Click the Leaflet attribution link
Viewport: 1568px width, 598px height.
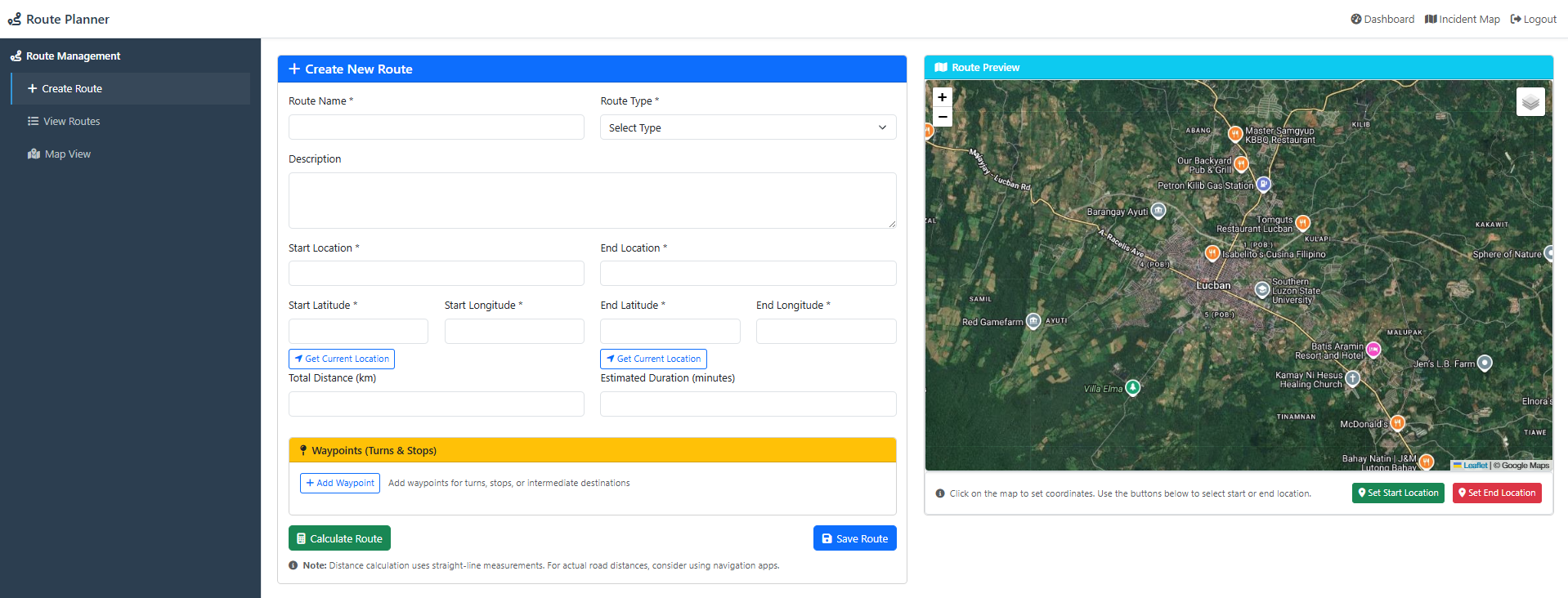pyautogui.click(x=1474, y=466)
